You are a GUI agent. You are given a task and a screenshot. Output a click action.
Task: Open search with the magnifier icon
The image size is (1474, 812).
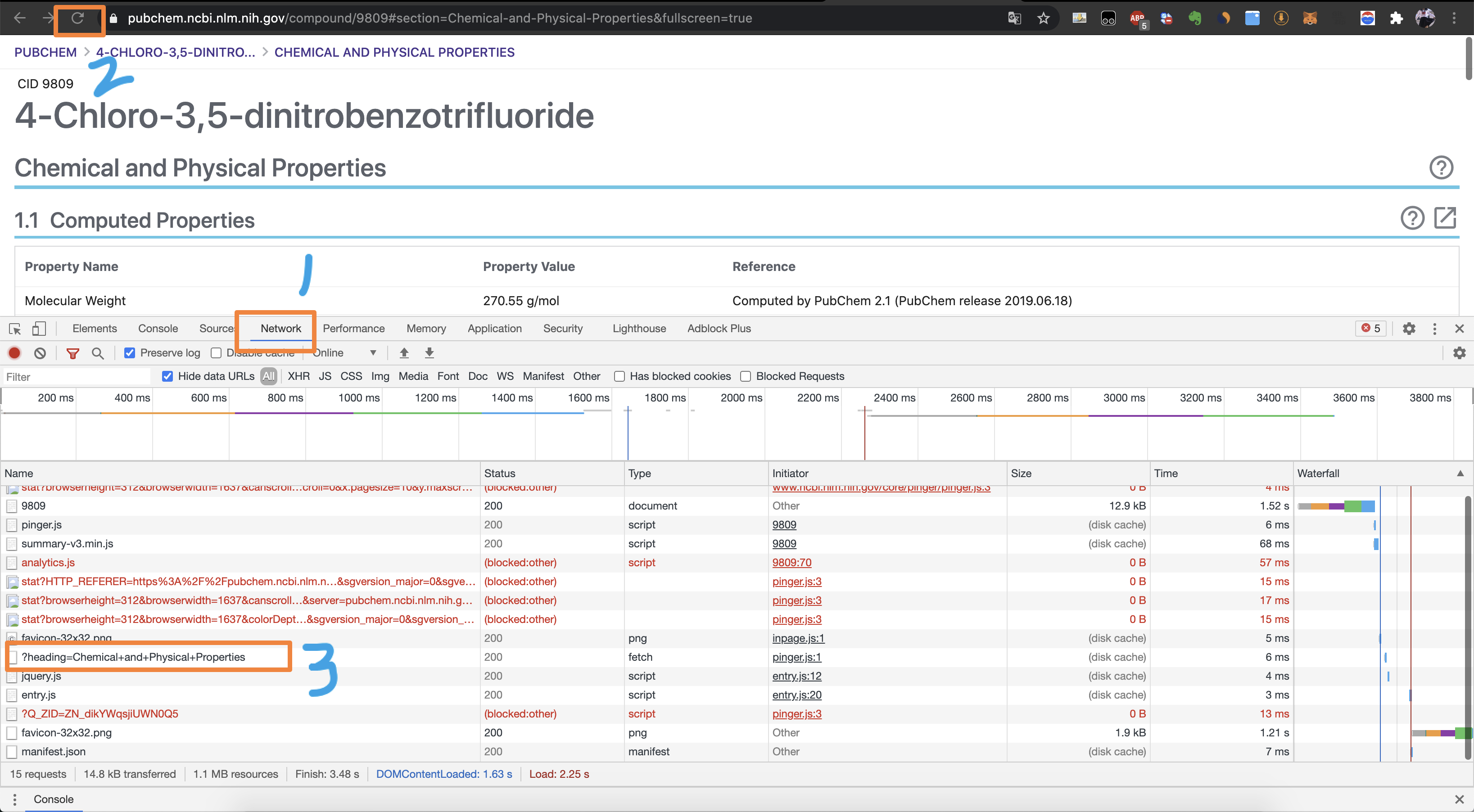click(x=97, y=353)
